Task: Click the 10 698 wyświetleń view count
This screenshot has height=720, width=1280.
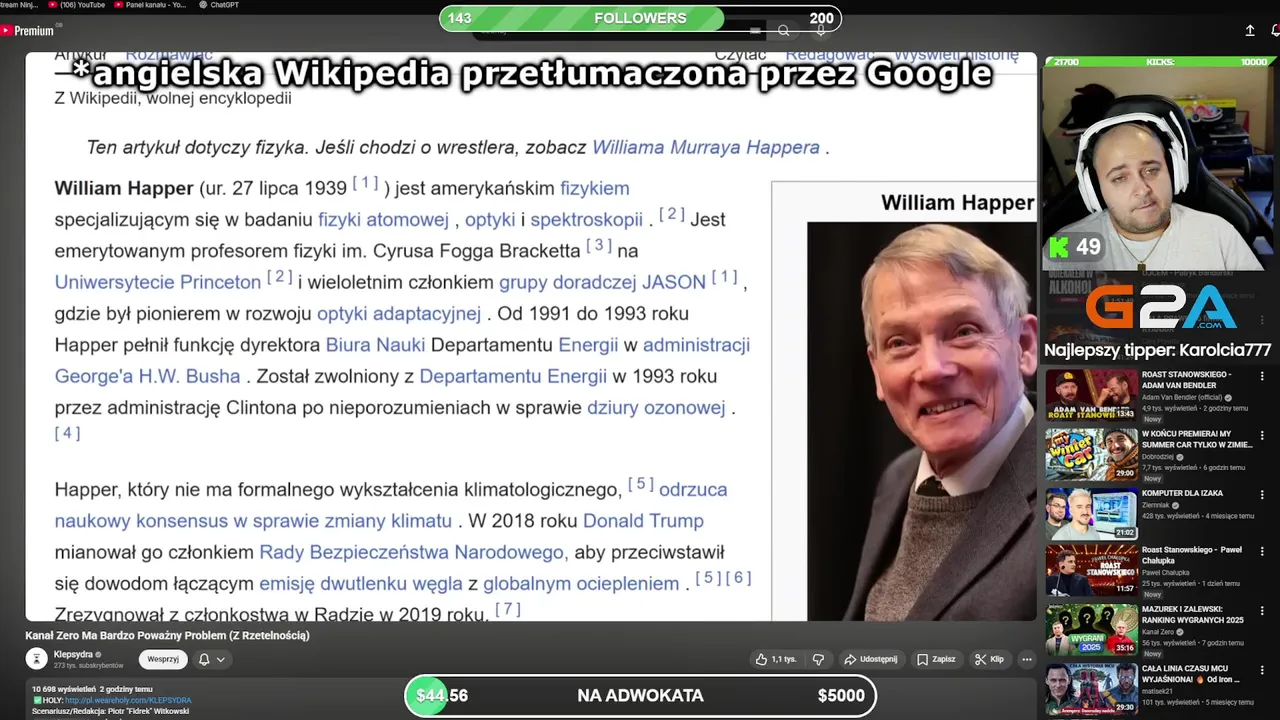Action: point(64,689)
